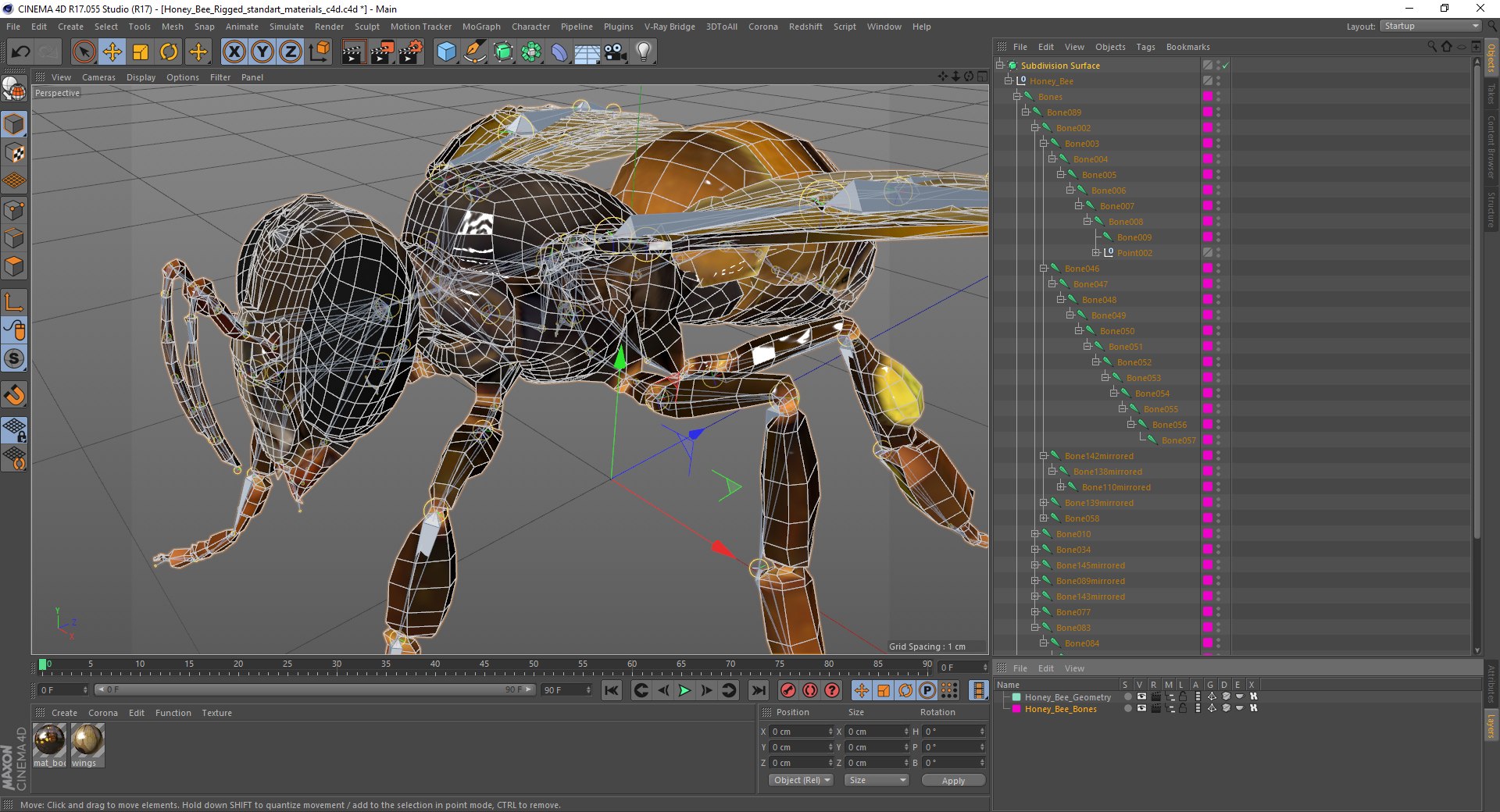
Task: Open the Size mode dropdown
Action: pyautogui.click(x=877, y=780)
